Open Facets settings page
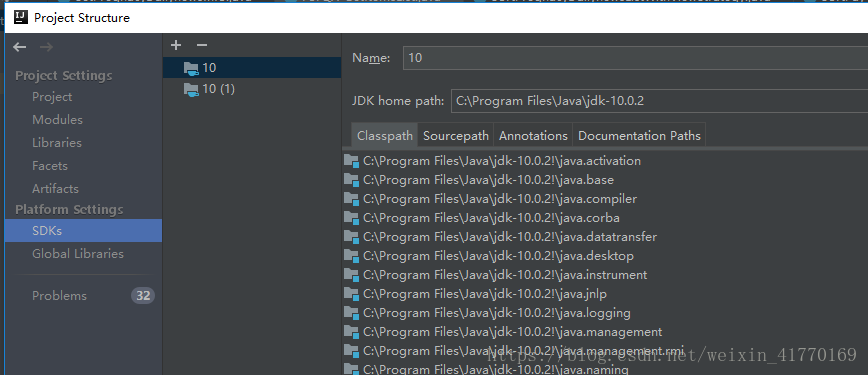This screenshot has height=375, width=868. tap(50, 166)
